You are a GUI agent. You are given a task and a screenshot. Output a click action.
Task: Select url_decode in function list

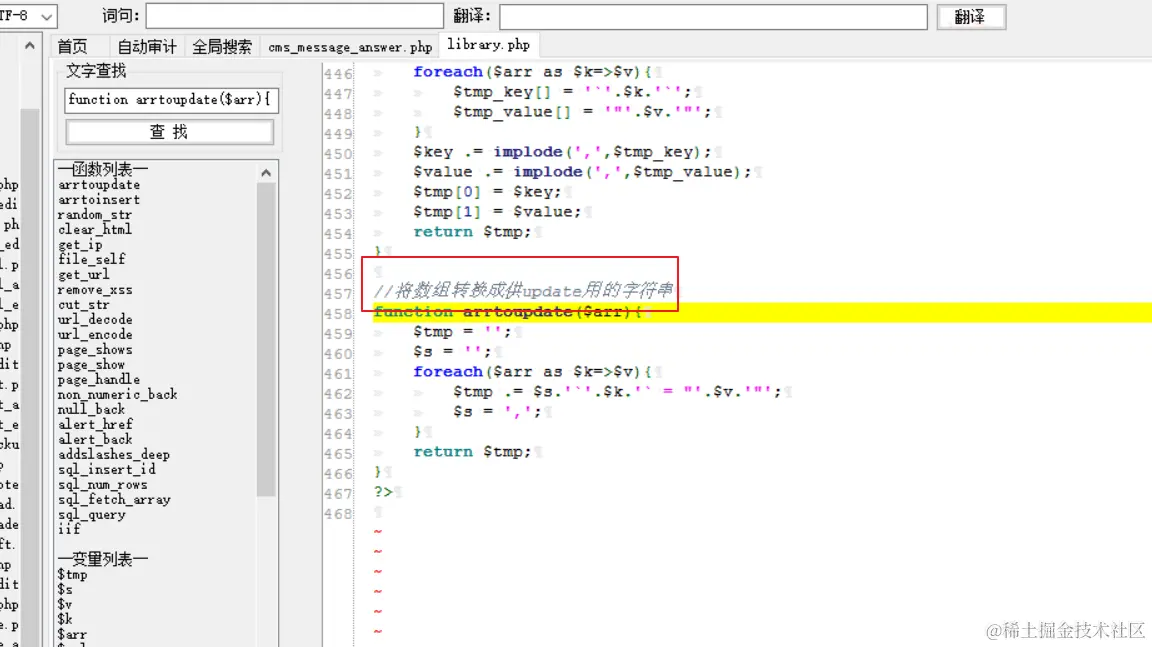coord(96,319)
